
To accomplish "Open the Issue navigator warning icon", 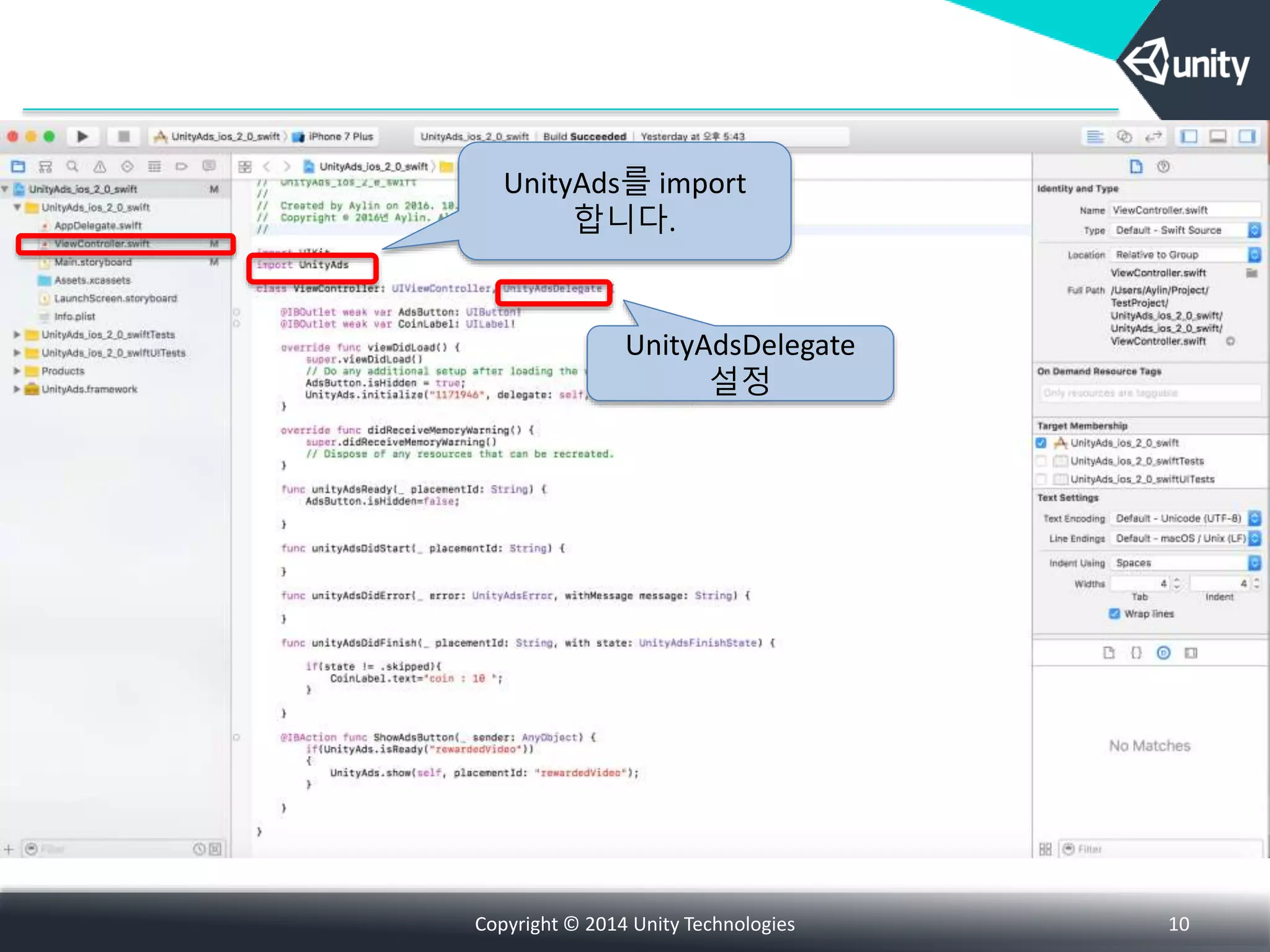I will (100, 166).
